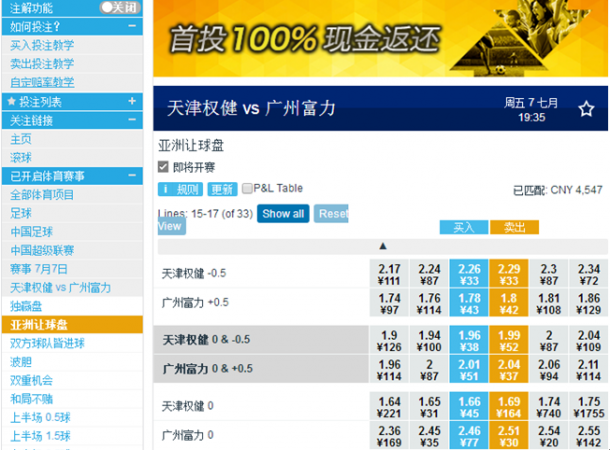610x450 pixels.
Task: Open the 规则 info button
Action: 181,189
